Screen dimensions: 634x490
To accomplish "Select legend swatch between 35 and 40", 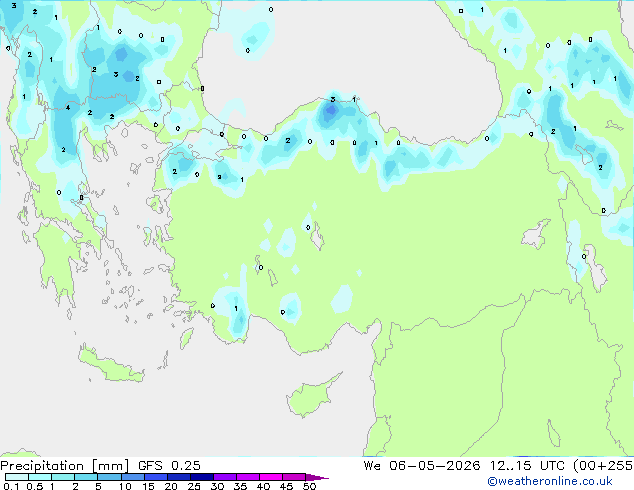I will click(248, 477).
